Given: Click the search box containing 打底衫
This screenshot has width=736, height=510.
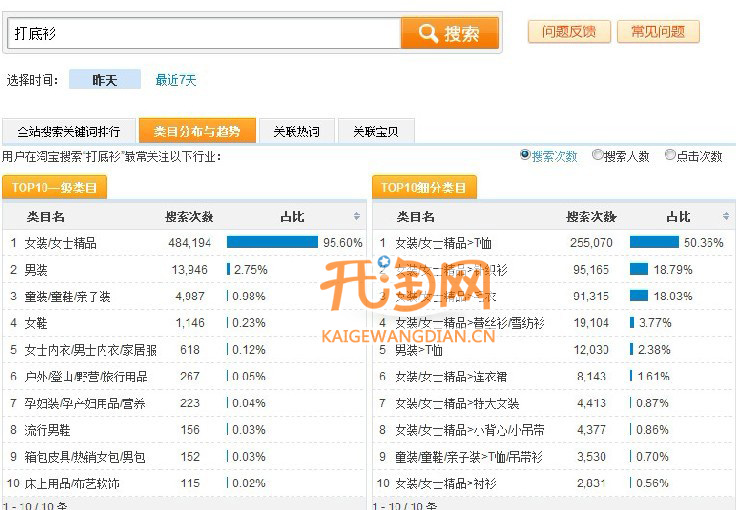Looking at the screenshot, I should click(x=204, y=33).
